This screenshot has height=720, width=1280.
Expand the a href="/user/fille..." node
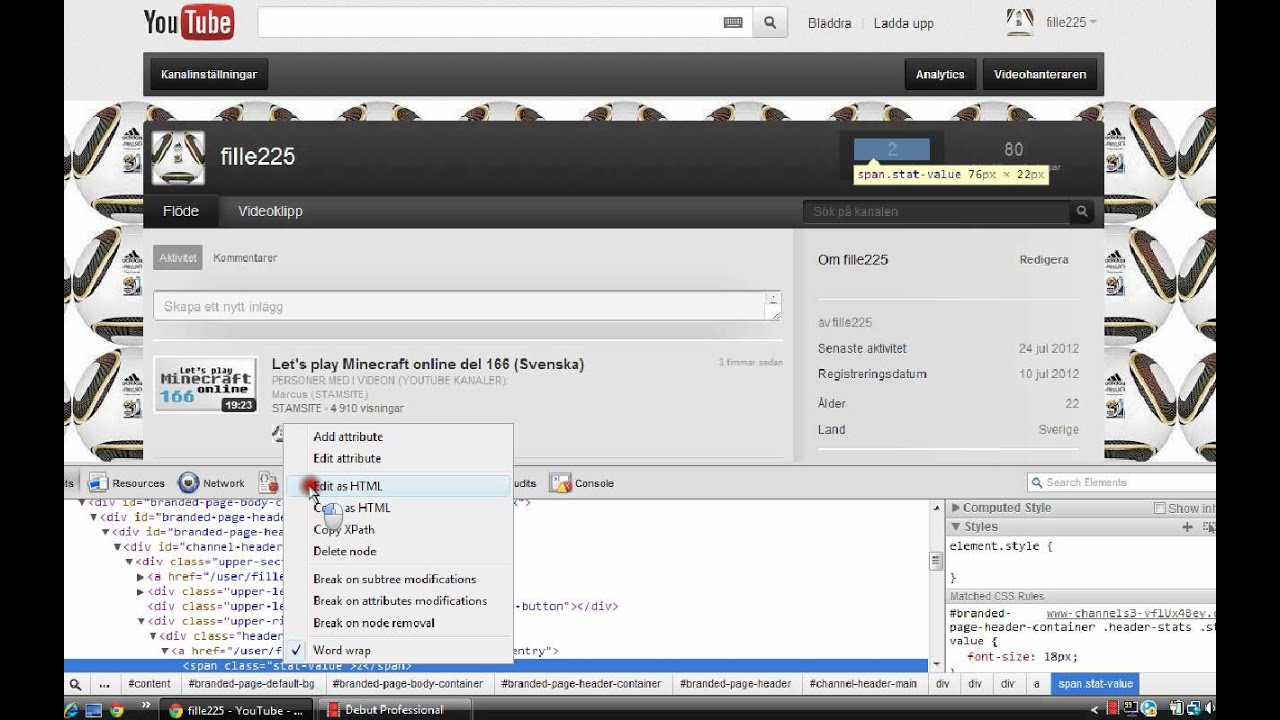pyautogui.click(x=141, y=577)
